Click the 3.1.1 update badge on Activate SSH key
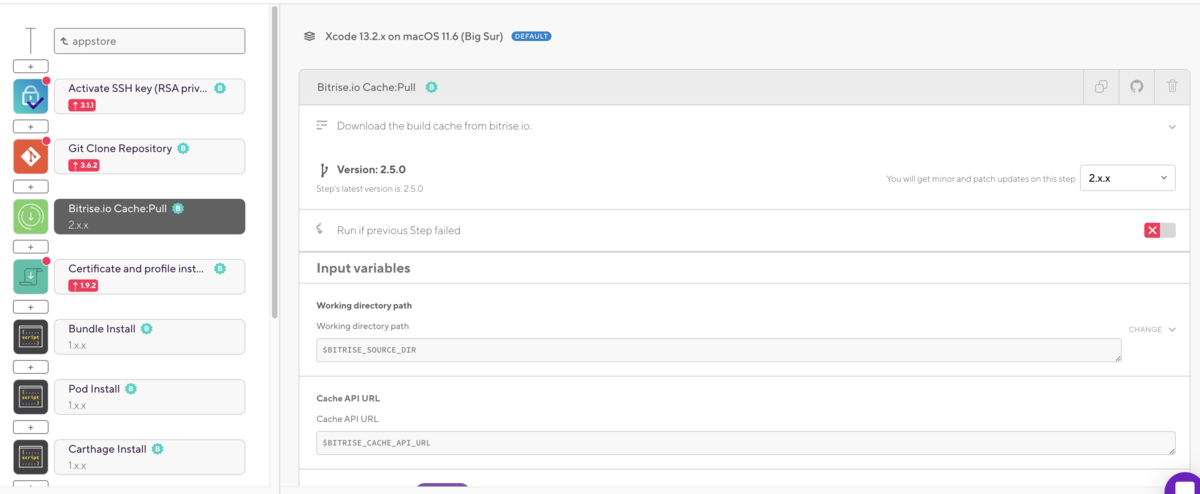Image resolution: width=1200 pixels, height=494 pixels. [82, 105]
